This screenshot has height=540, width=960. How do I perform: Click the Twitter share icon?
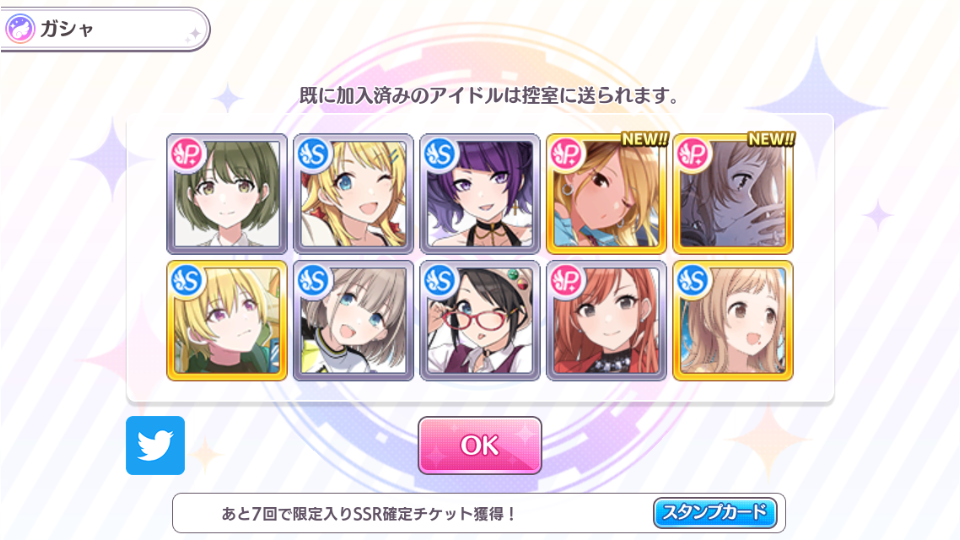(156, 445)
